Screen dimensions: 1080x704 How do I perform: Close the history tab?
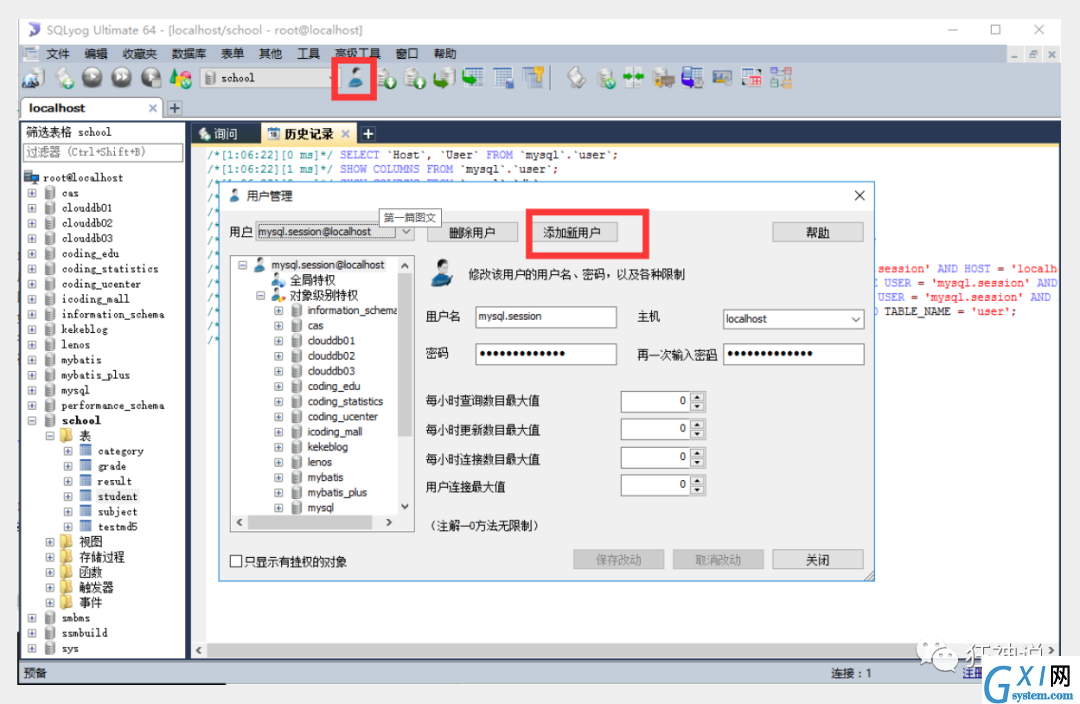(x=346, y=134)
